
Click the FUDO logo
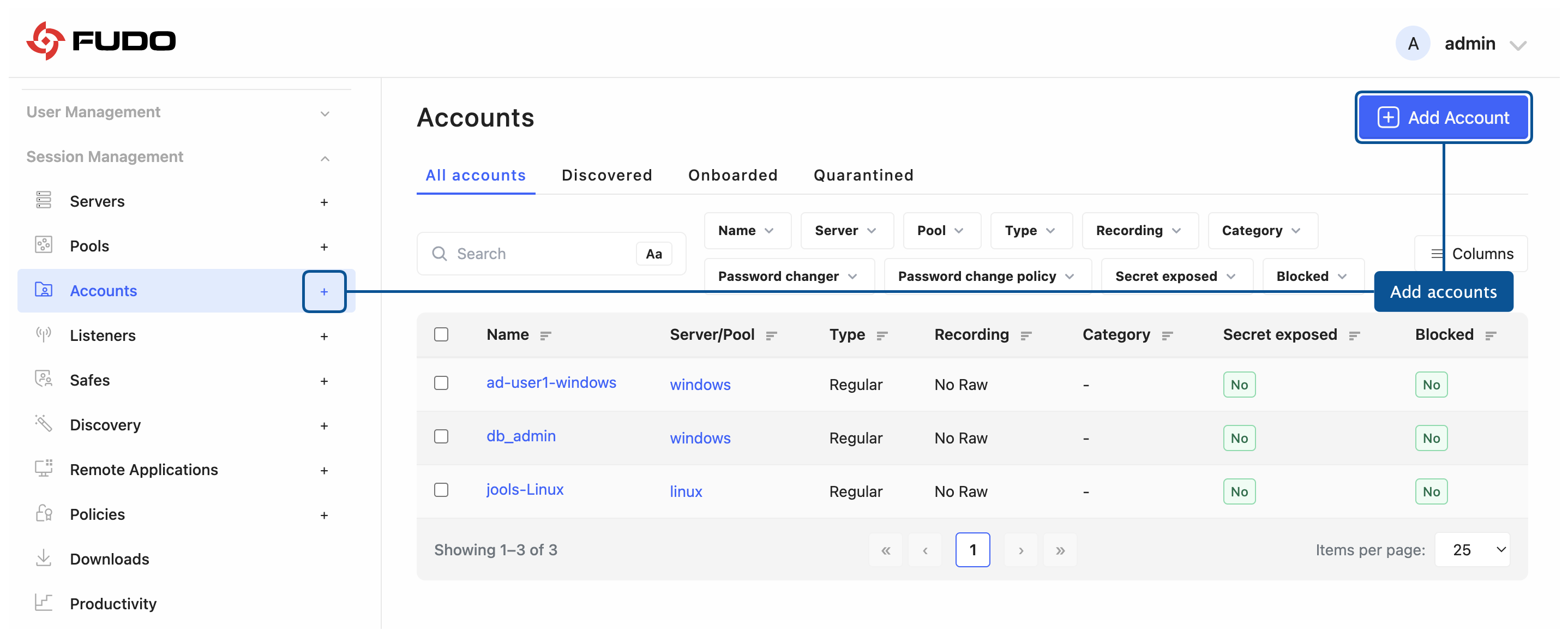pyautogui.click(x=101, y=41)
